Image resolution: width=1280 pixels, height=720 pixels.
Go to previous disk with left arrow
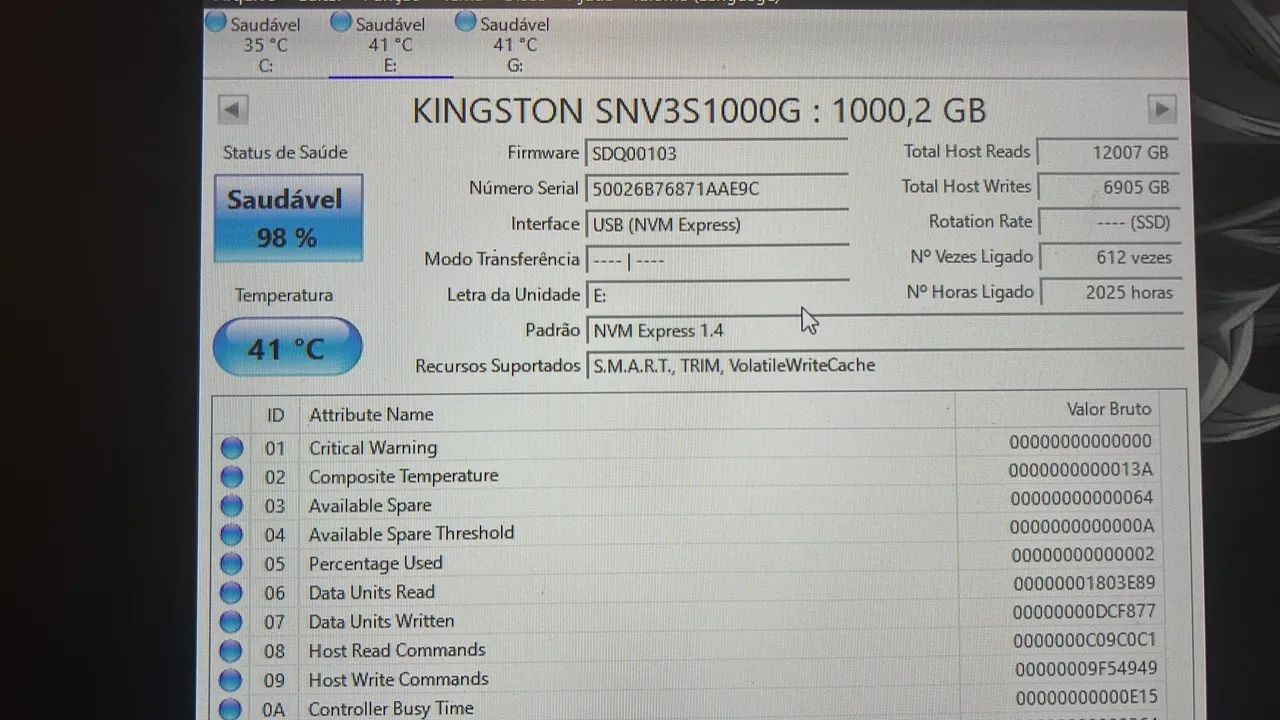pyautogui.click(x=233, y=110)
